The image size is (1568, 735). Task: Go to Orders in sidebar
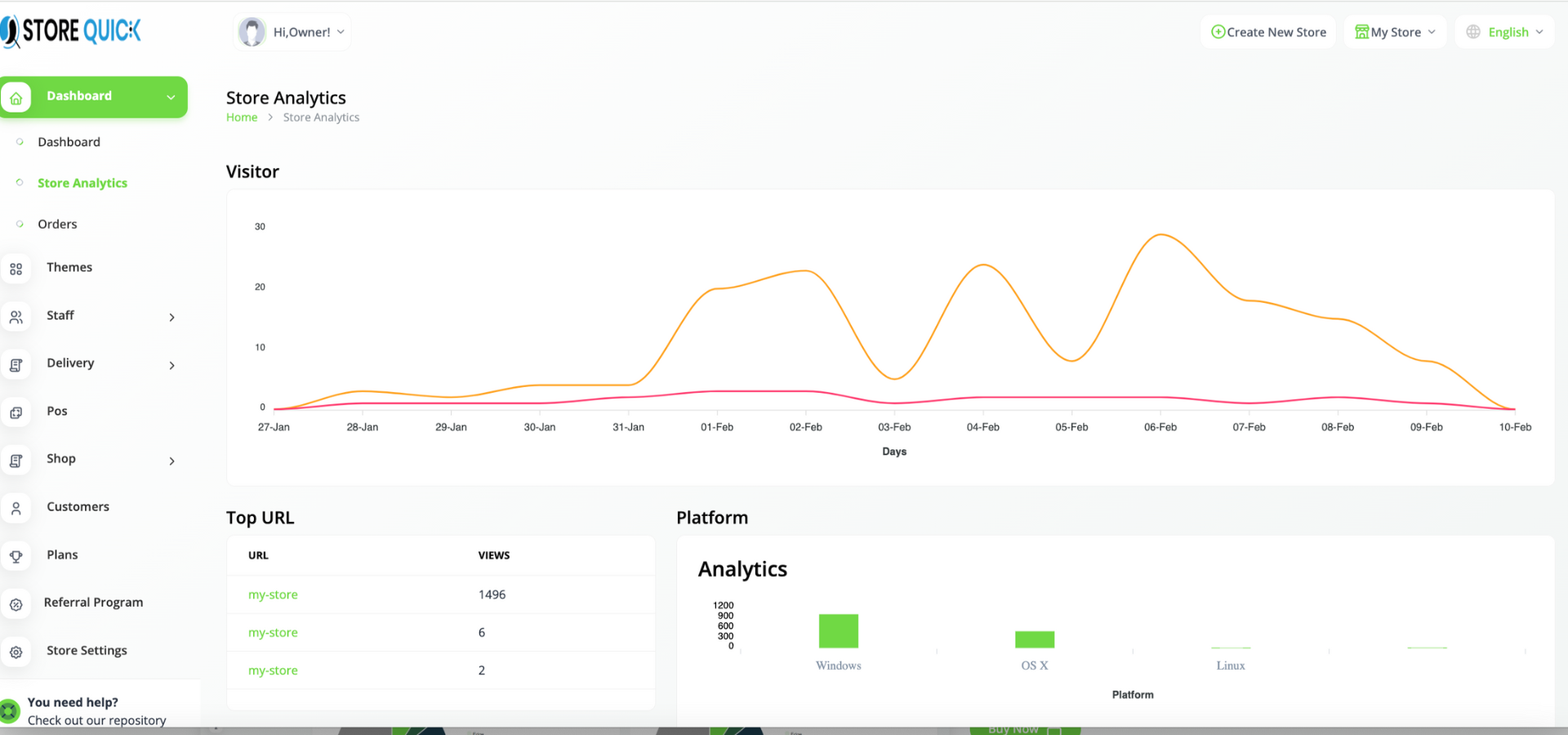pyautogui.click(x=57, y=224)
